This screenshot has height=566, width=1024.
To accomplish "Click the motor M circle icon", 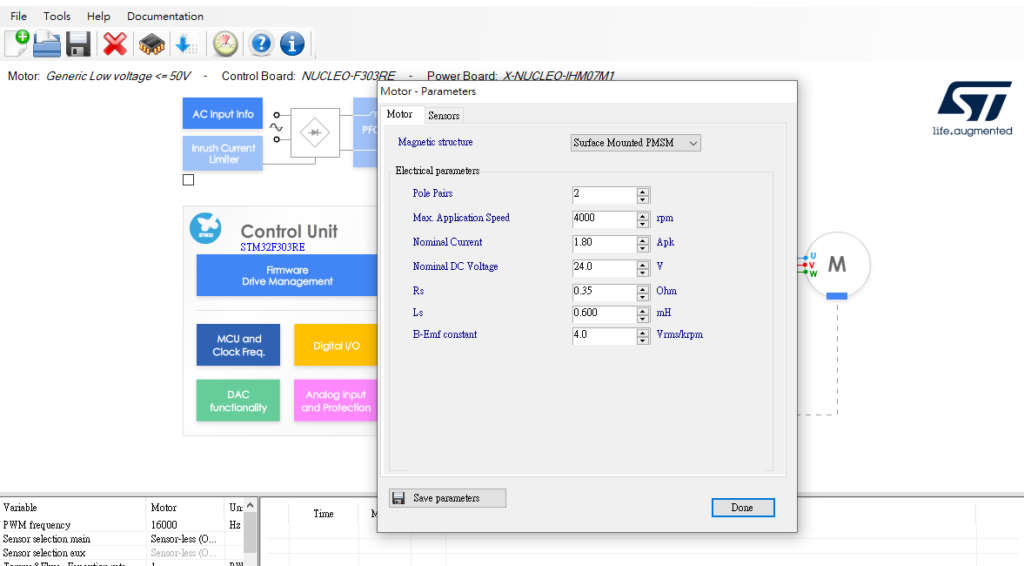I will (837, 264).
